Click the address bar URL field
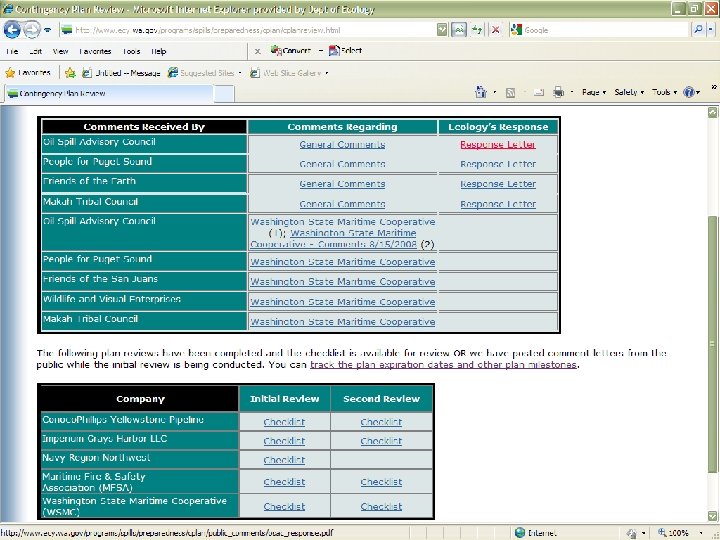This screenshot has width=720, height=540. tap(248, 30)
